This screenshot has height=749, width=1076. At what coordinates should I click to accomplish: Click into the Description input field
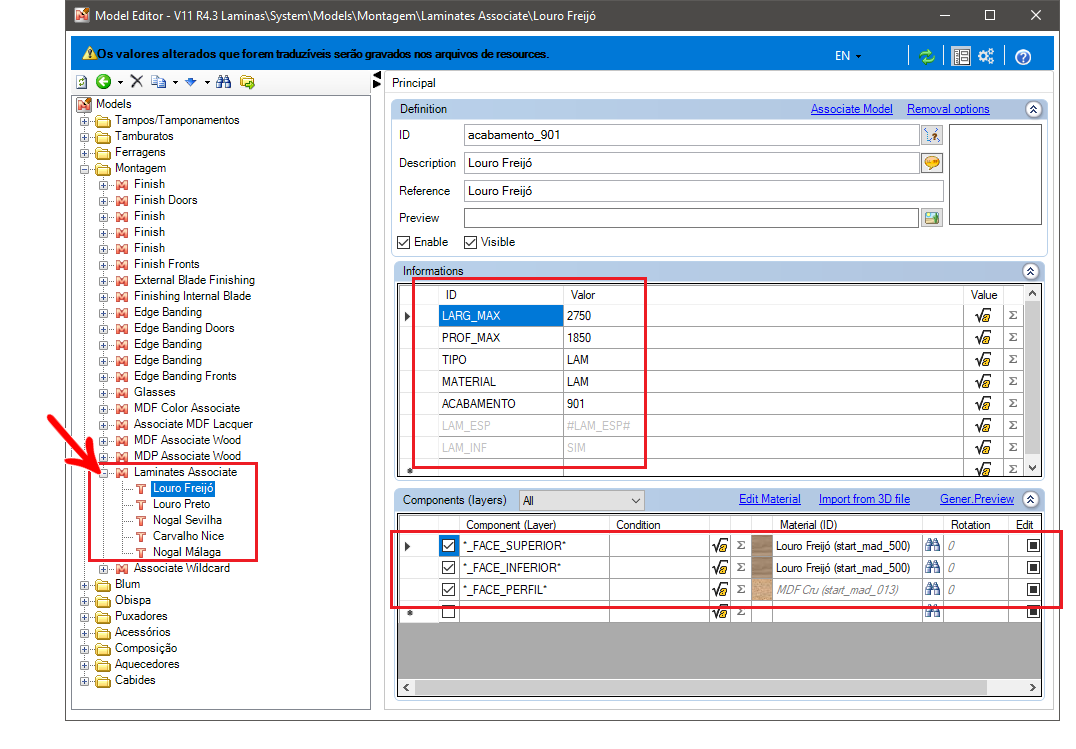click(x=692, y=163)
